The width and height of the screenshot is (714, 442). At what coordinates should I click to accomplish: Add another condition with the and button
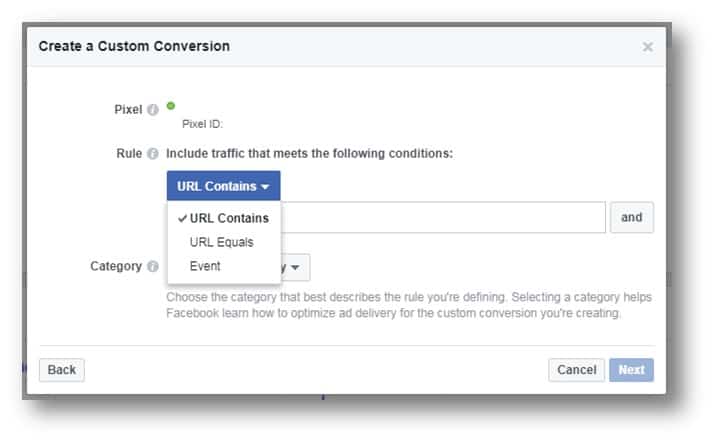[632, 218]
